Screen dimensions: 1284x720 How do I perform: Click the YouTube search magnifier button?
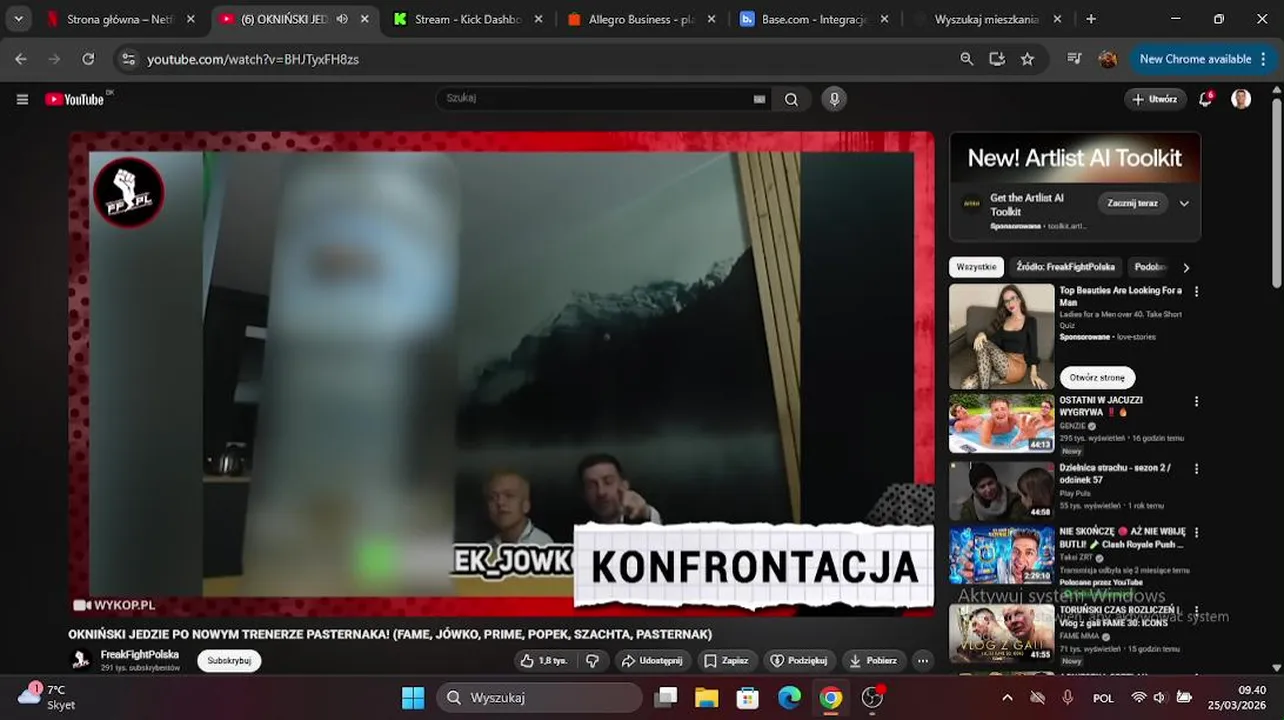tap(791, 99)
